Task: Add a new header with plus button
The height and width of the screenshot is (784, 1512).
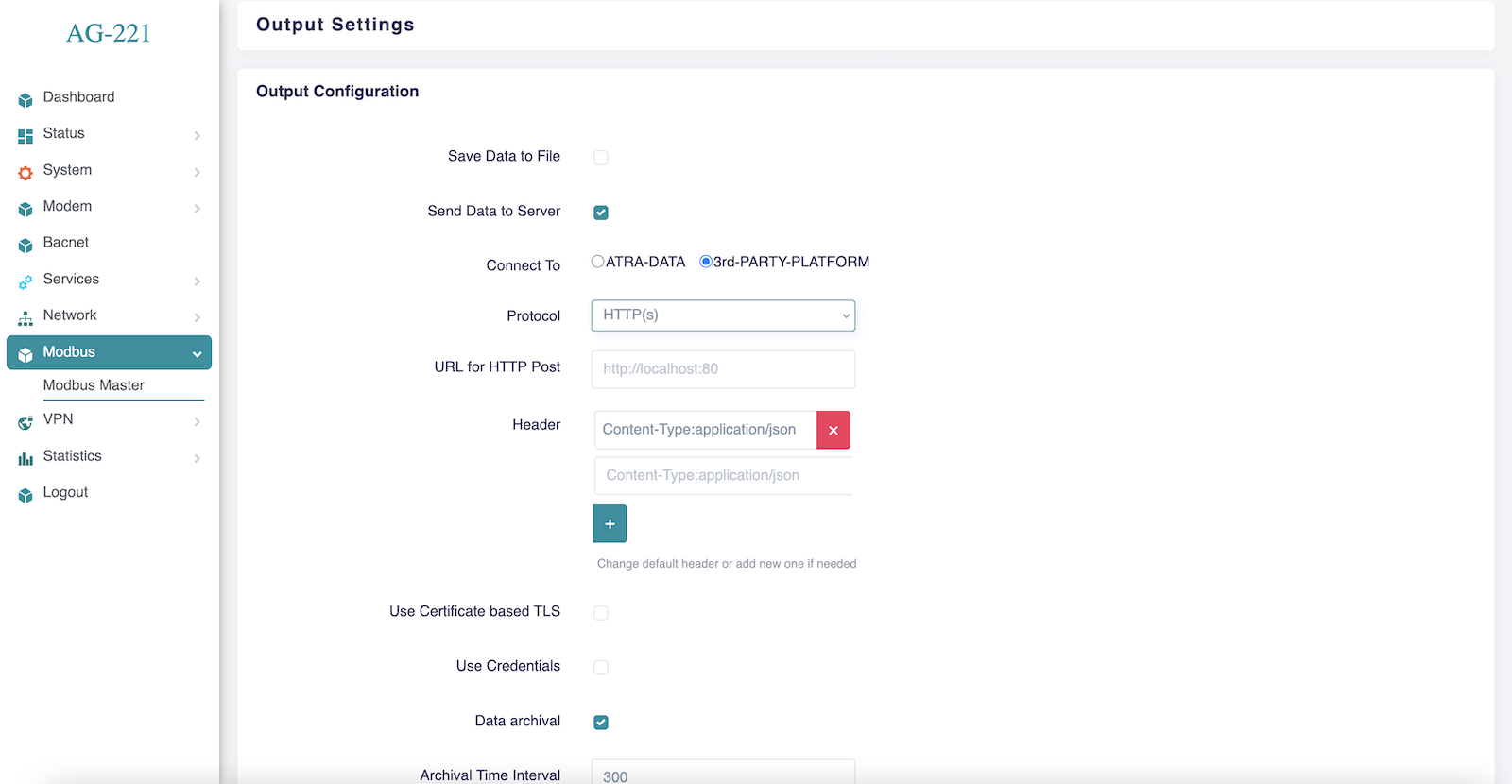Action: coord(610,523)
